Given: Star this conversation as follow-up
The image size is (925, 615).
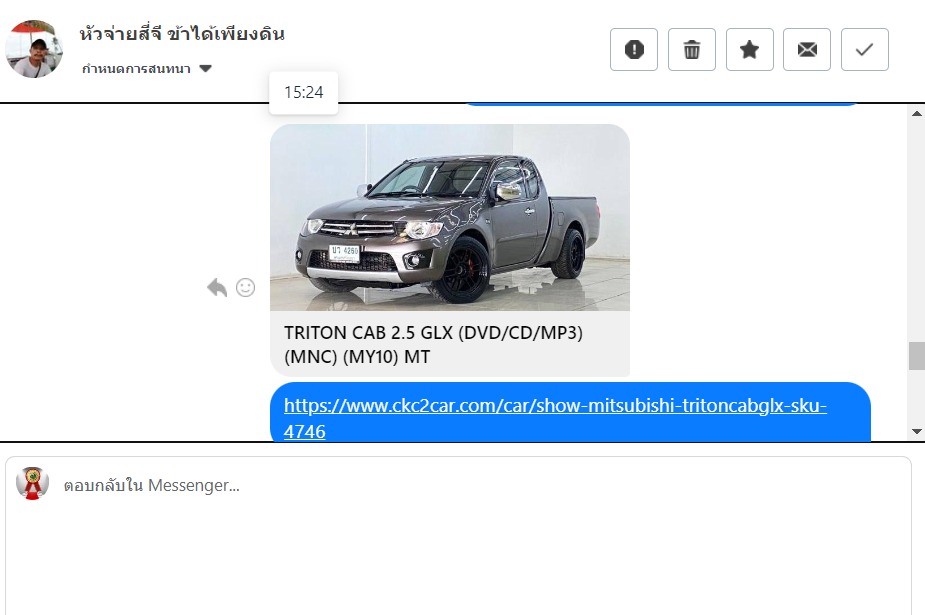Looking at the screenshot, I should coord(749,50).
